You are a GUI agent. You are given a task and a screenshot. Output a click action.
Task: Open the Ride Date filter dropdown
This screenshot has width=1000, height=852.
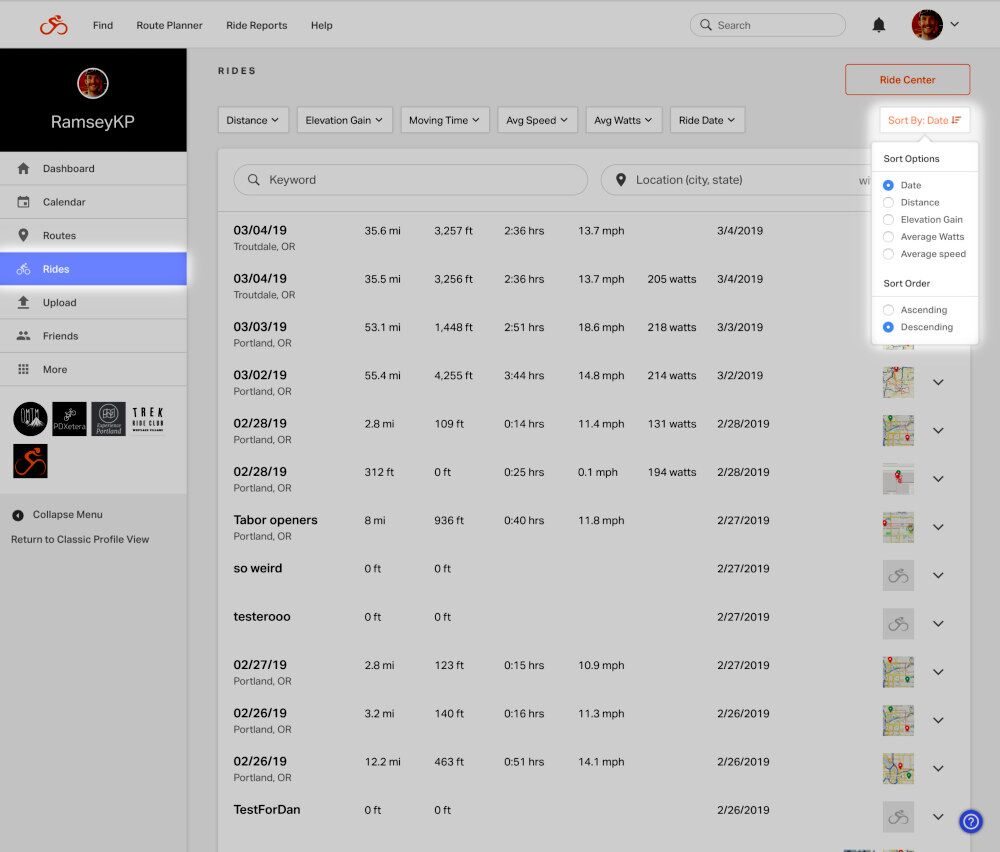pos(707,120)
